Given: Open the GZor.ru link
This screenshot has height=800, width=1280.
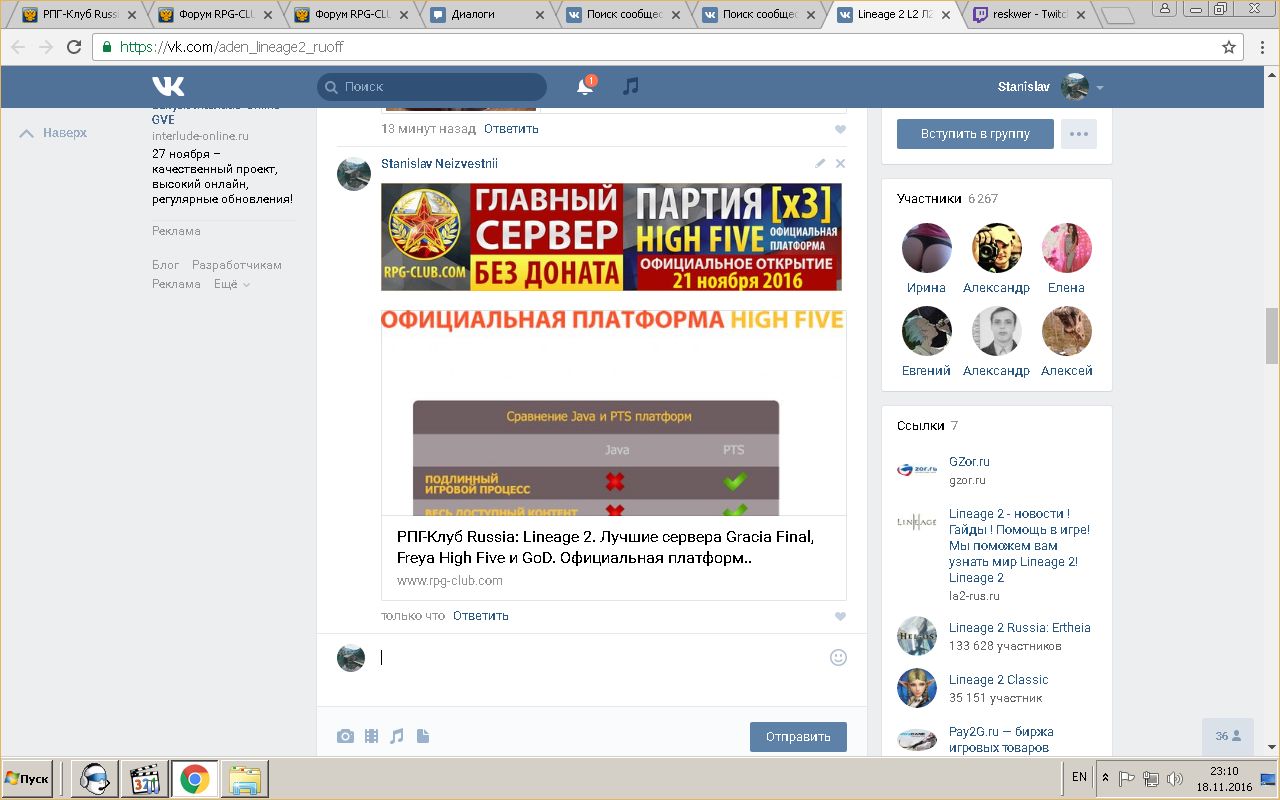Looking at the screenshot, I should click(x=969, y=462).
